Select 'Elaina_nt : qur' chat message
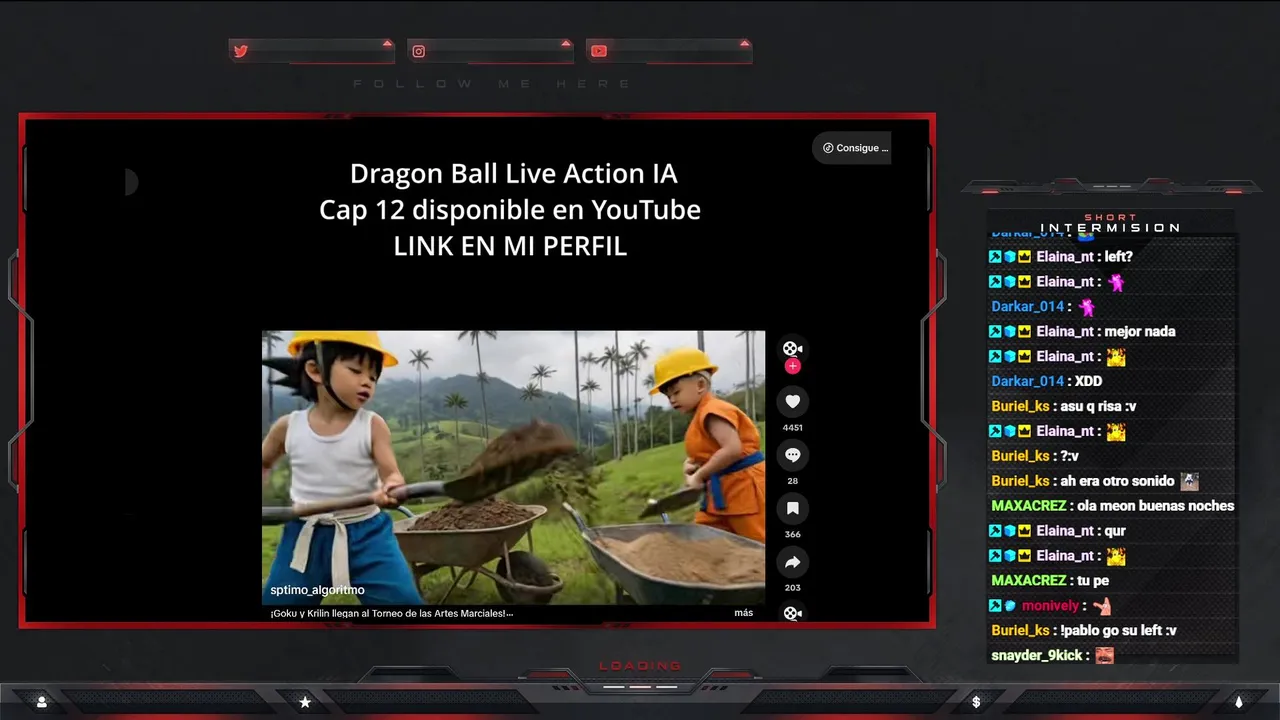Screen dimensions: 1280x720 click(1057, 531)
